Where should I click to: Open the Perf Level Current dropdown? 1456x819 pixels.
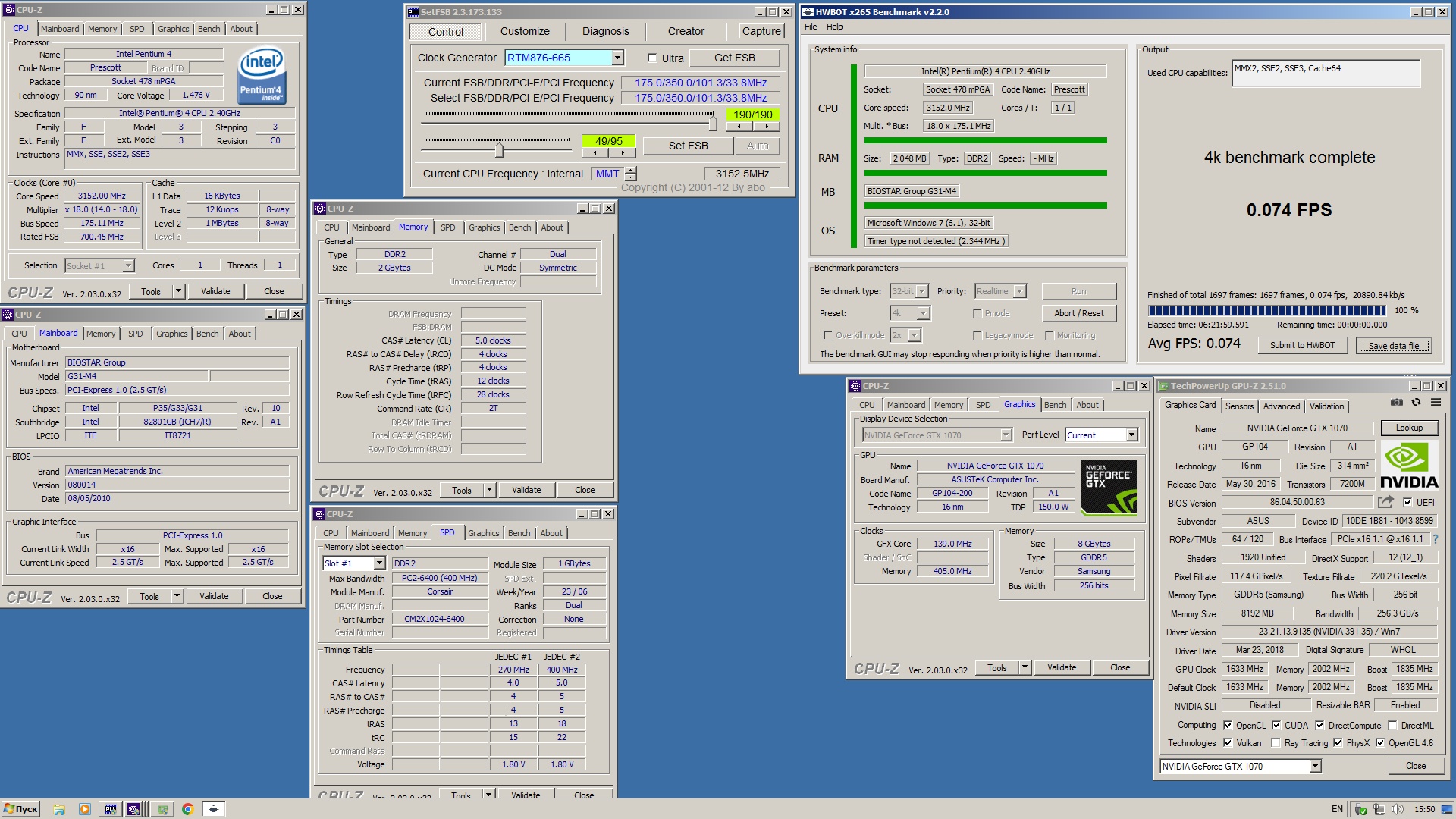click(1132, 435)
